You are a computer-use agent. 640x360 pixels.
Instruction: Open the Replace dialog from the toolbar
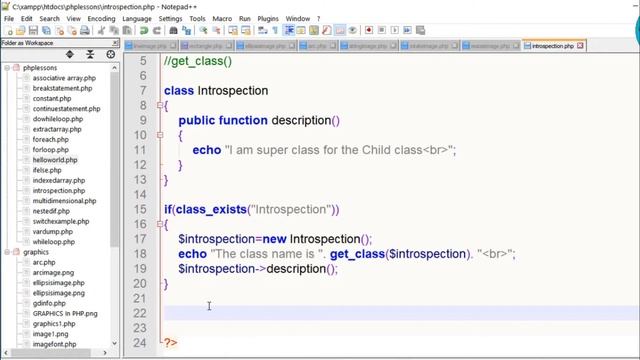click(x=187, y=31)
